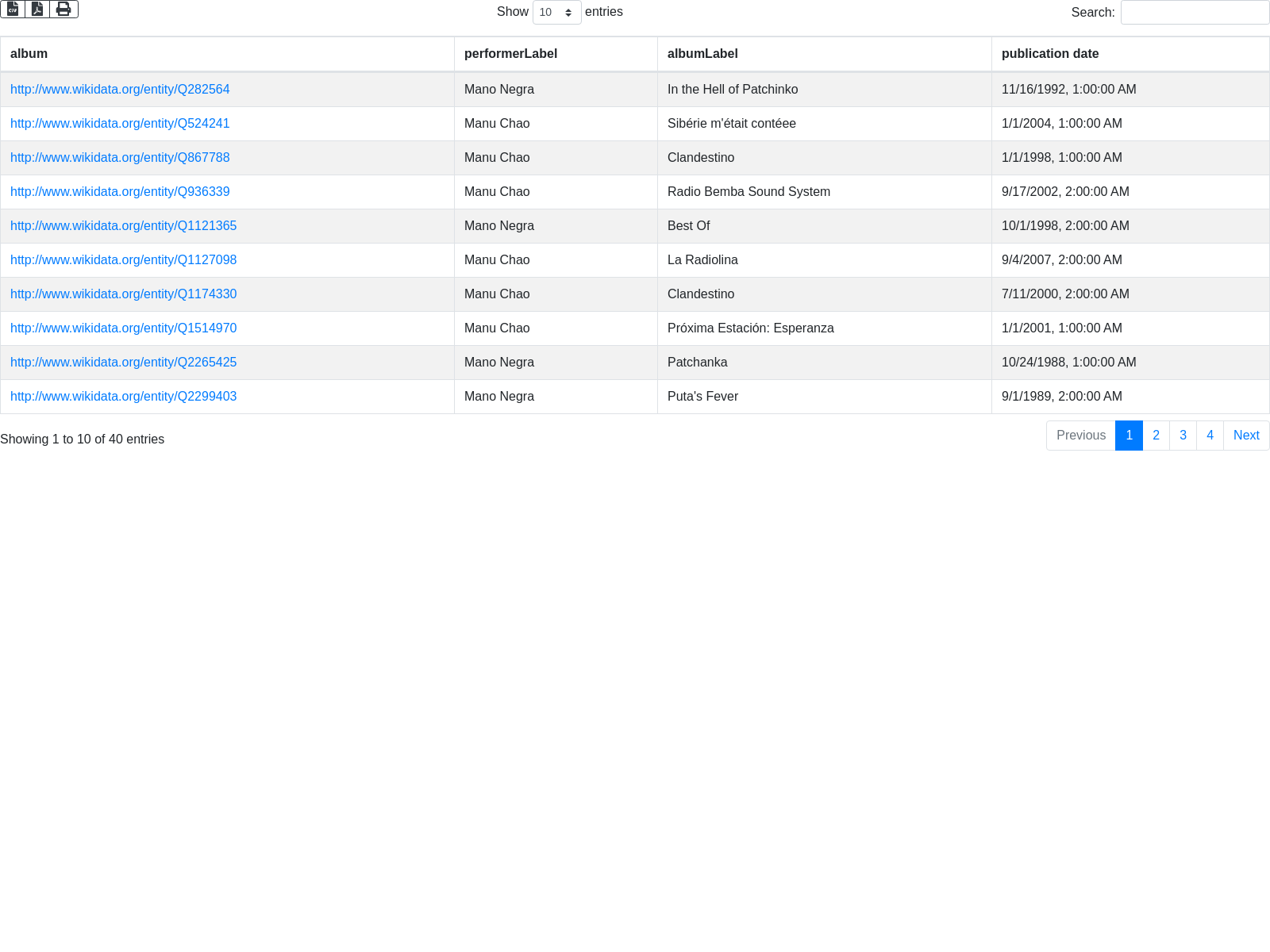Sort by the album column header
Viewport: 1270px width, 952px height.
29,54
